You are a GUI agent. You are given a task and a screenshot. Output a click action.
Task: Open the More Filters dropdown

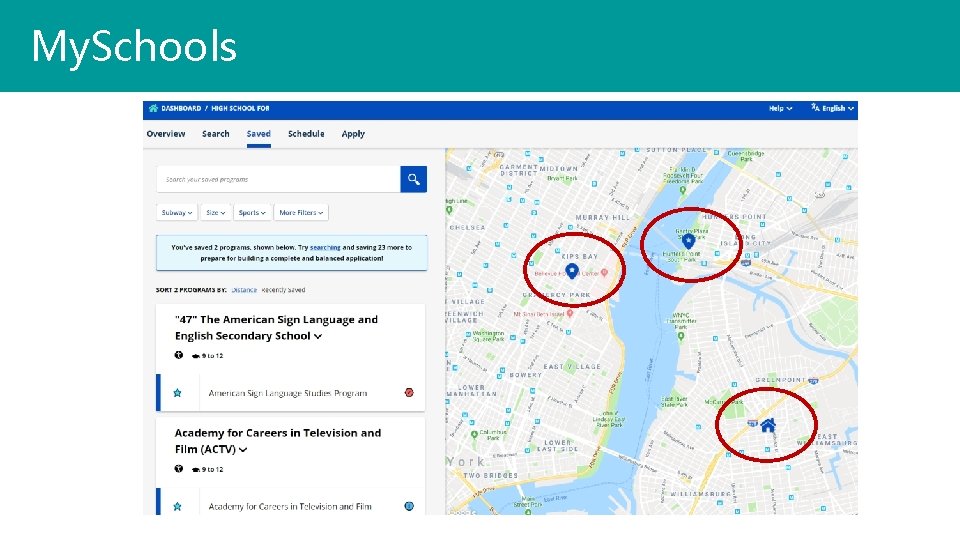(301, 212)
